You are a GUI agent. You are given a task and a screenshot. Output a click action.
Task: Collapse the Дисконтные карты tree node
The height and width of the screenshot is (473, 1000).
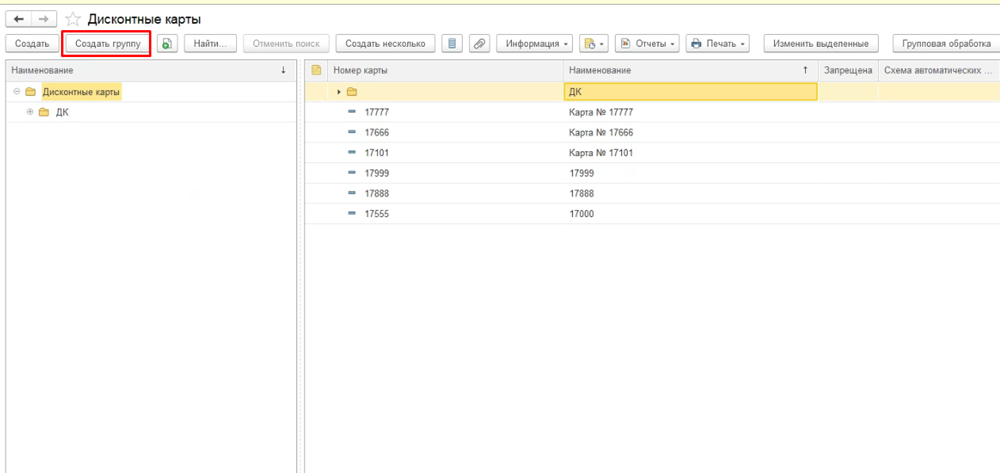[17, 92]
